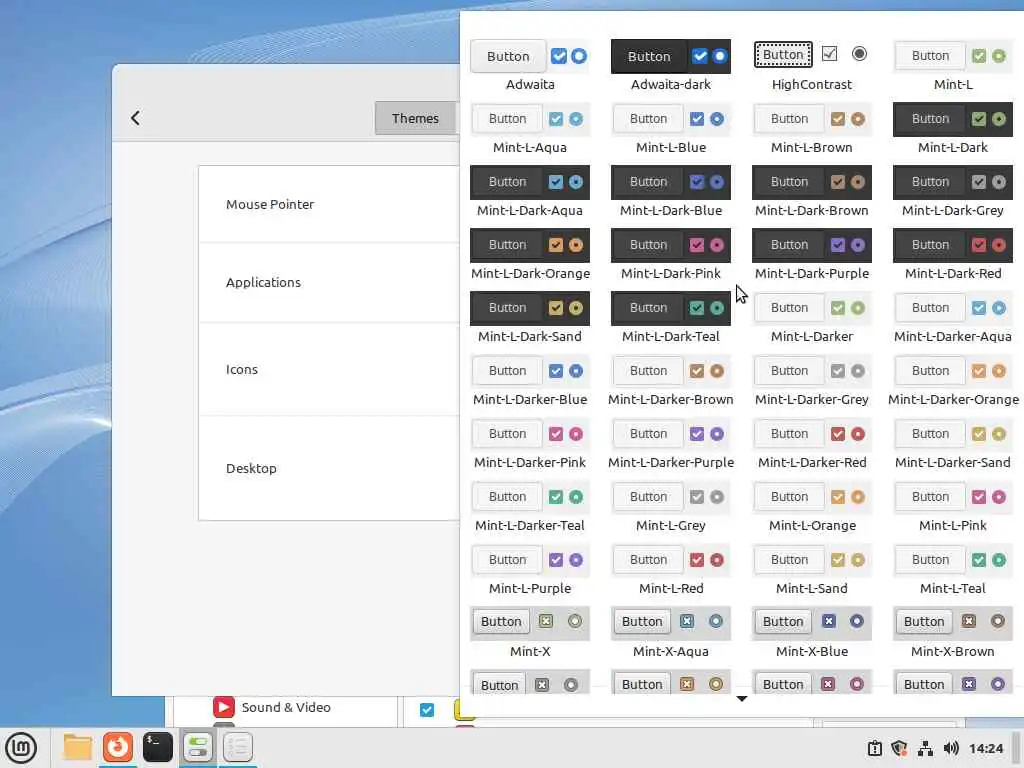Set theme to Mint-L-Teal

953,569
